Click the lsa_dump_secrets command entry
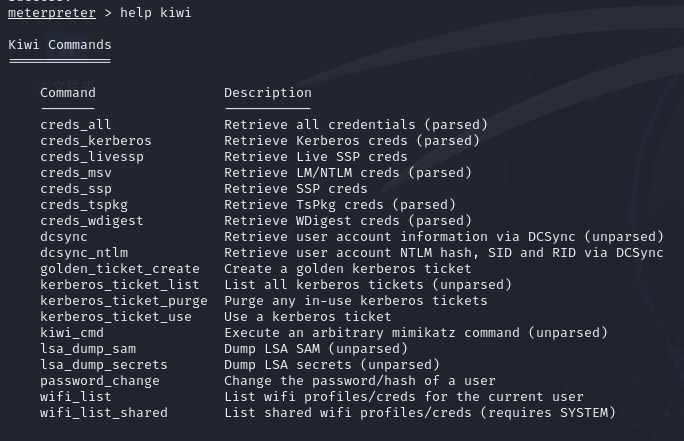This screenshot has height=441, width=684. coord(103,365)
